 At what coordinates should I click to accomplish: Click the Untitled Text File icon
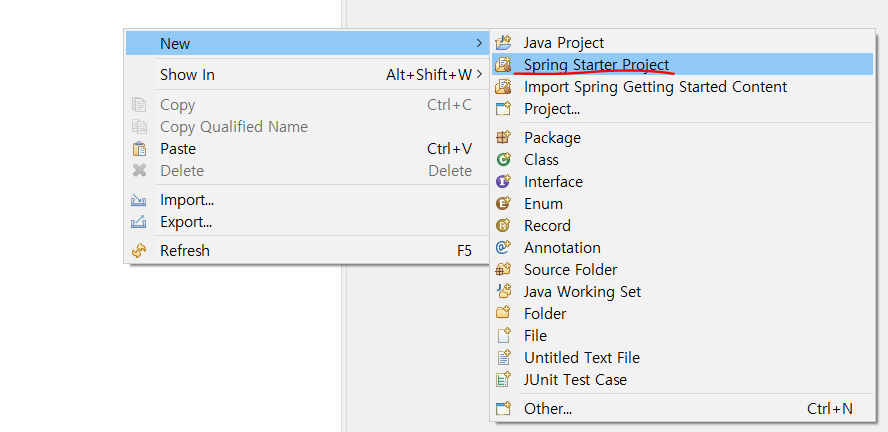point(503,357)
